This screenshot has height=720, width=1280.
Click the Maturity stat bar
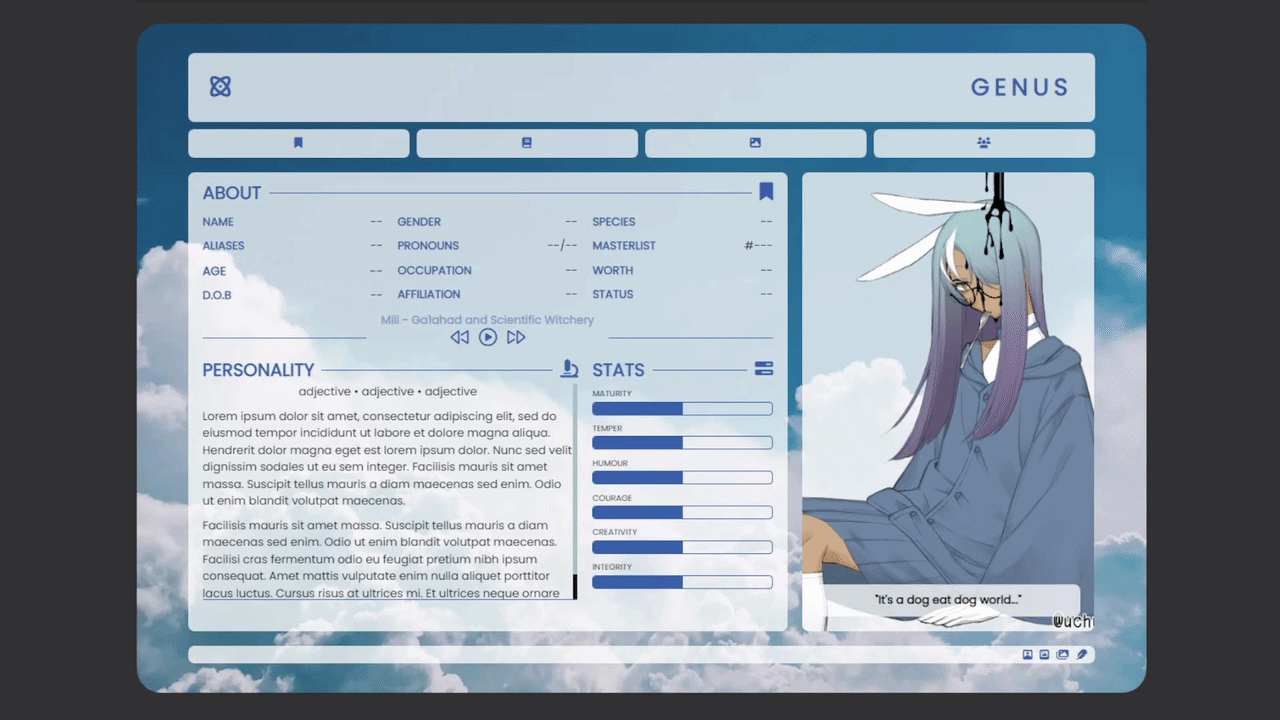pyautogui.click(x=682, y=409)
